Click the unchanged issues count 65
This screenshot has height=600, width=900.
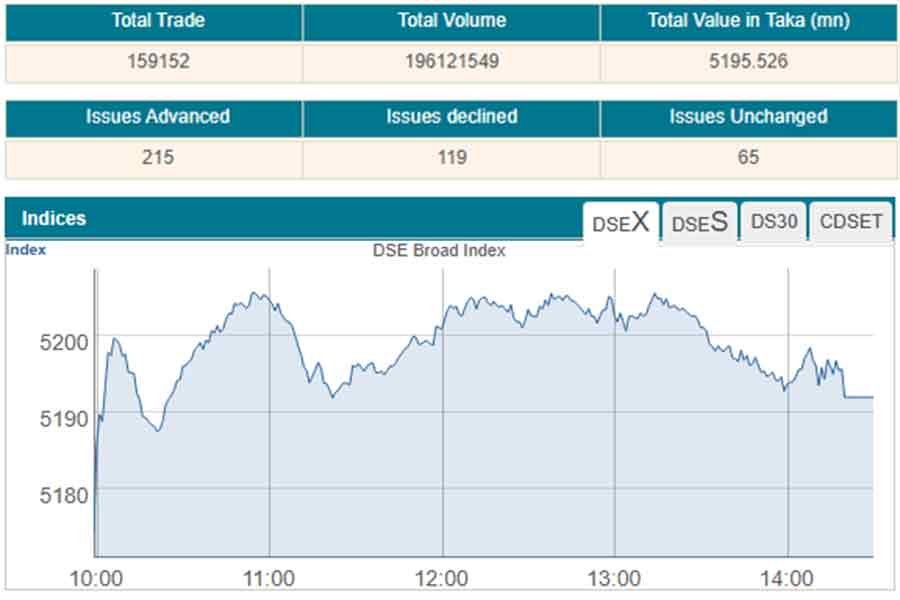[748, 158]
